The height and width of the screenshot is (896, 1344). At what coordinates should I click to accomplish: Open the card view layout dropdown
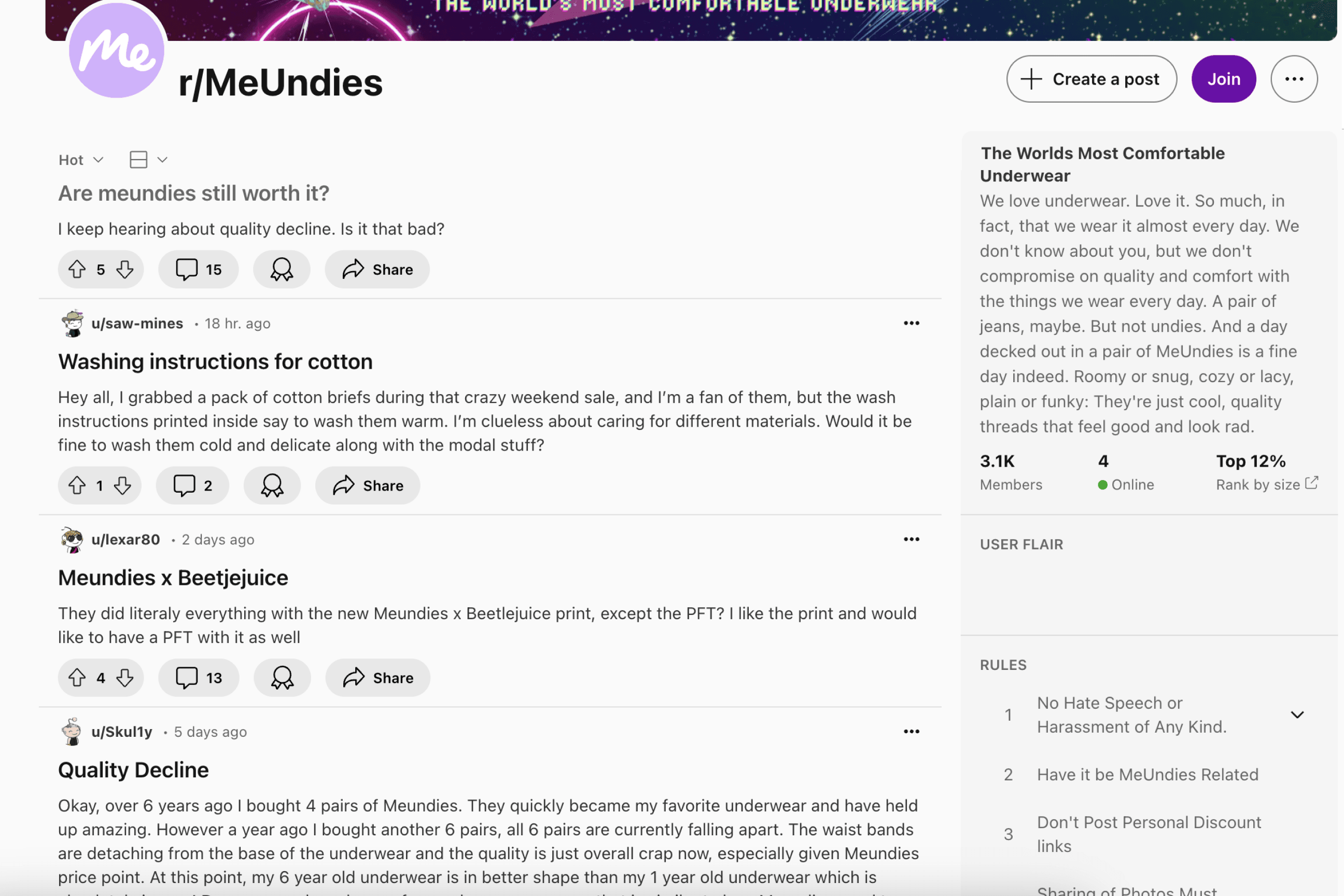pos(148,160)
